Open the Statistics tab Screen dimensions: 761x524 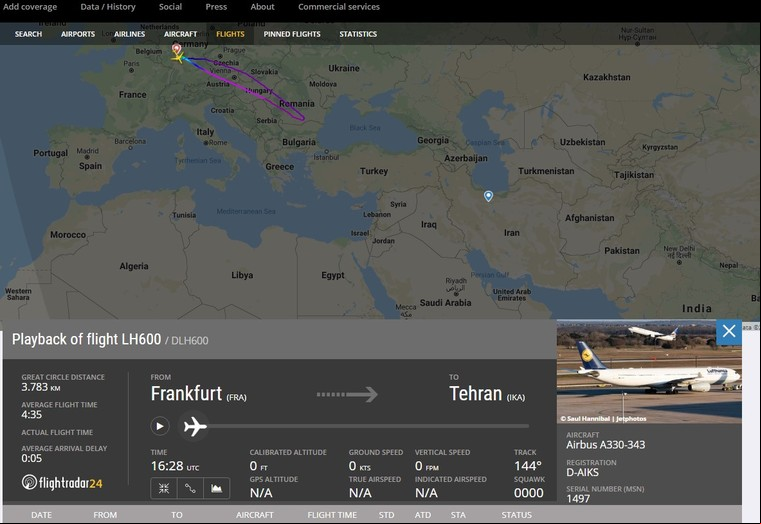(x=358, y=34)
